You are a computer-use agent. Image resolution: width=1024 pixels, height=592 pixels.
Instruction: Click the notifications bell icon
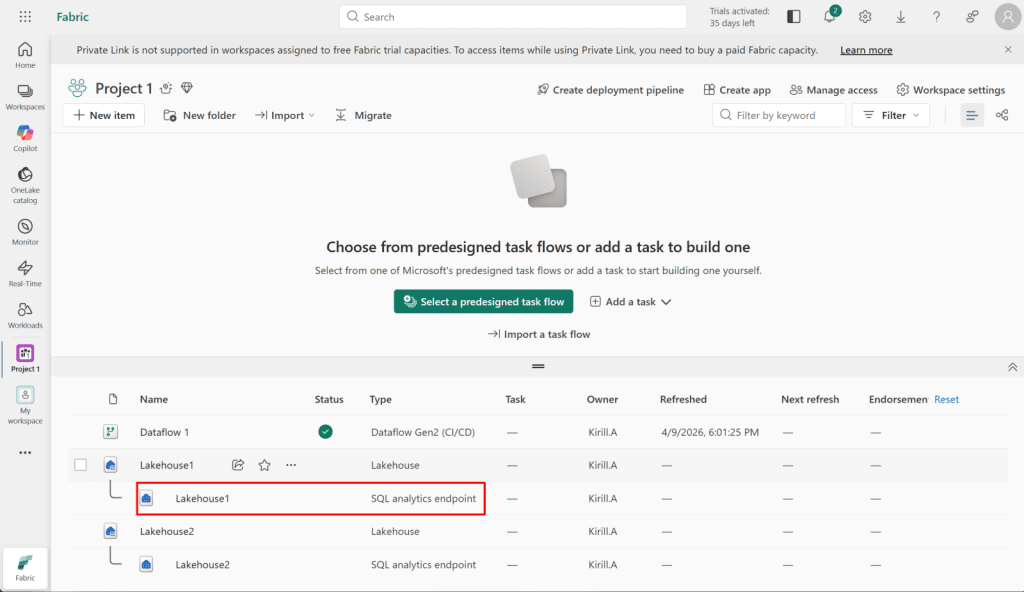[x=829, y=17]
